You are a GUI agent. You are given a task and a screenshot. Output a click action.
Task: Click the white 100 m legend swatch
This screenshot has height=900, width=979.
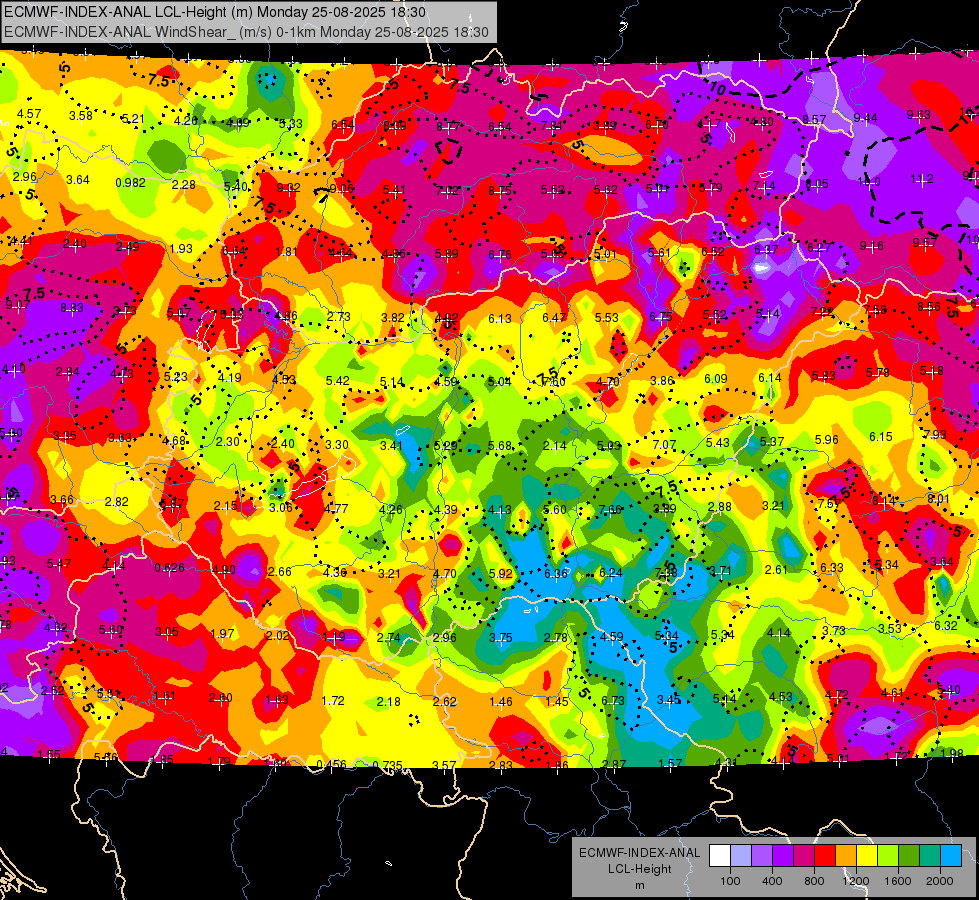click(x=719, y=856)
